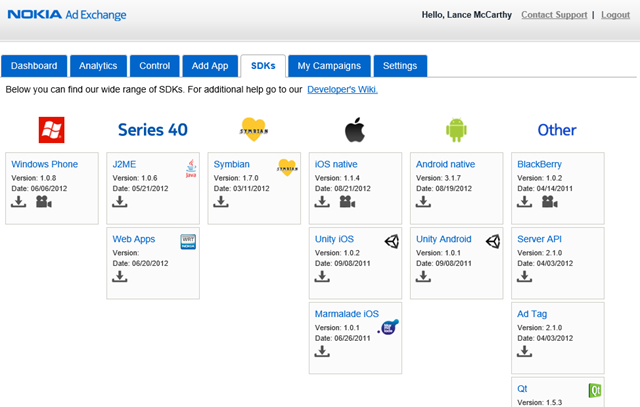Download the Windows Phone SDK

(x=18, y=202)
